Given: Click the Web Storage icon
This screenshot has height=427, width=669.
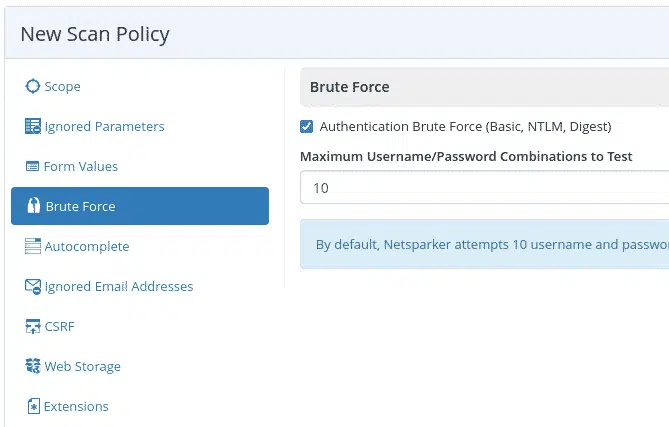Looking at the screenshot, I should 33,366.
